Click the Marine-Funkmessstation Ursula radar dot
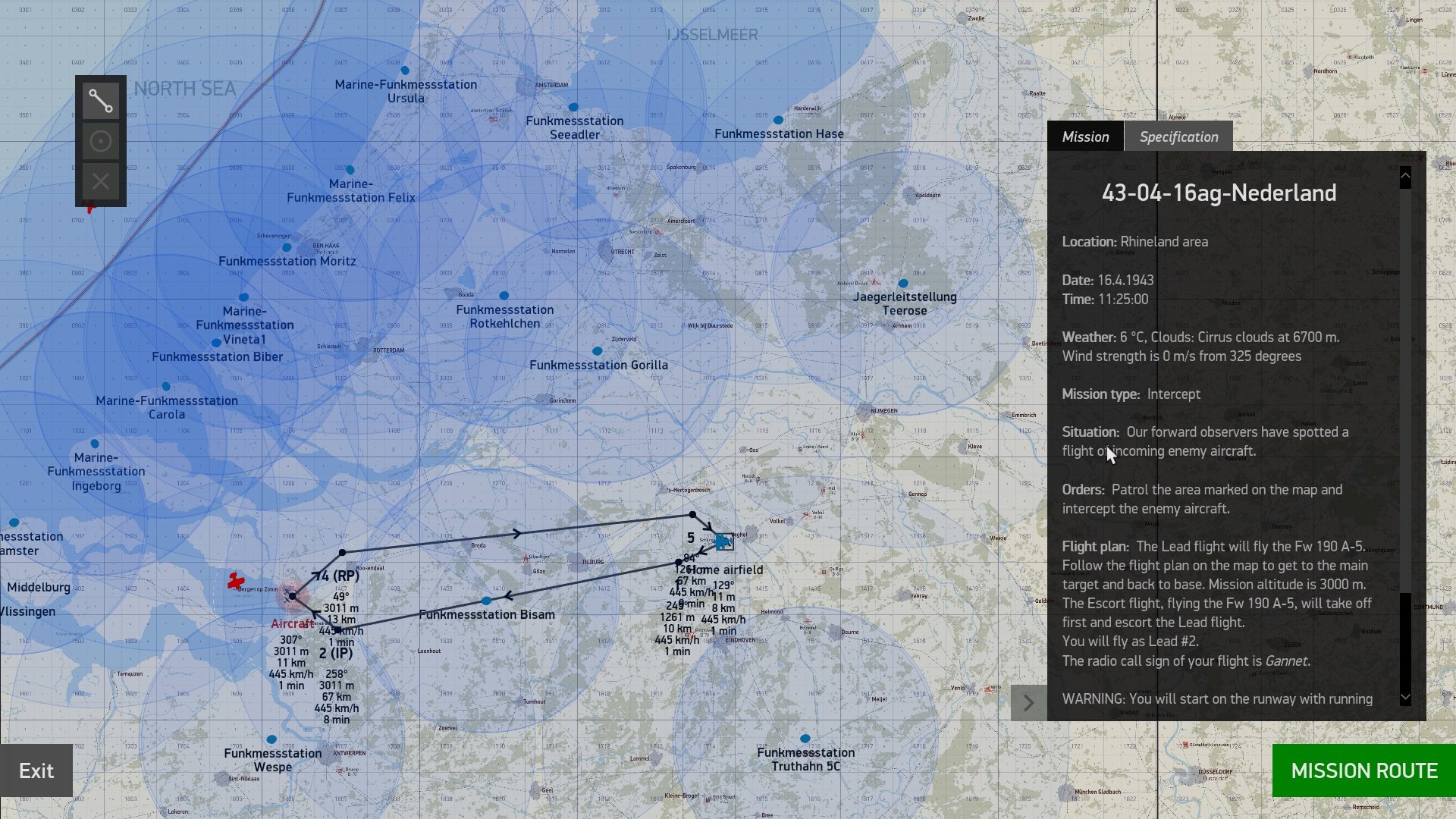The image size is (1456, 819). pyautogui.click(x=405, y=71)
